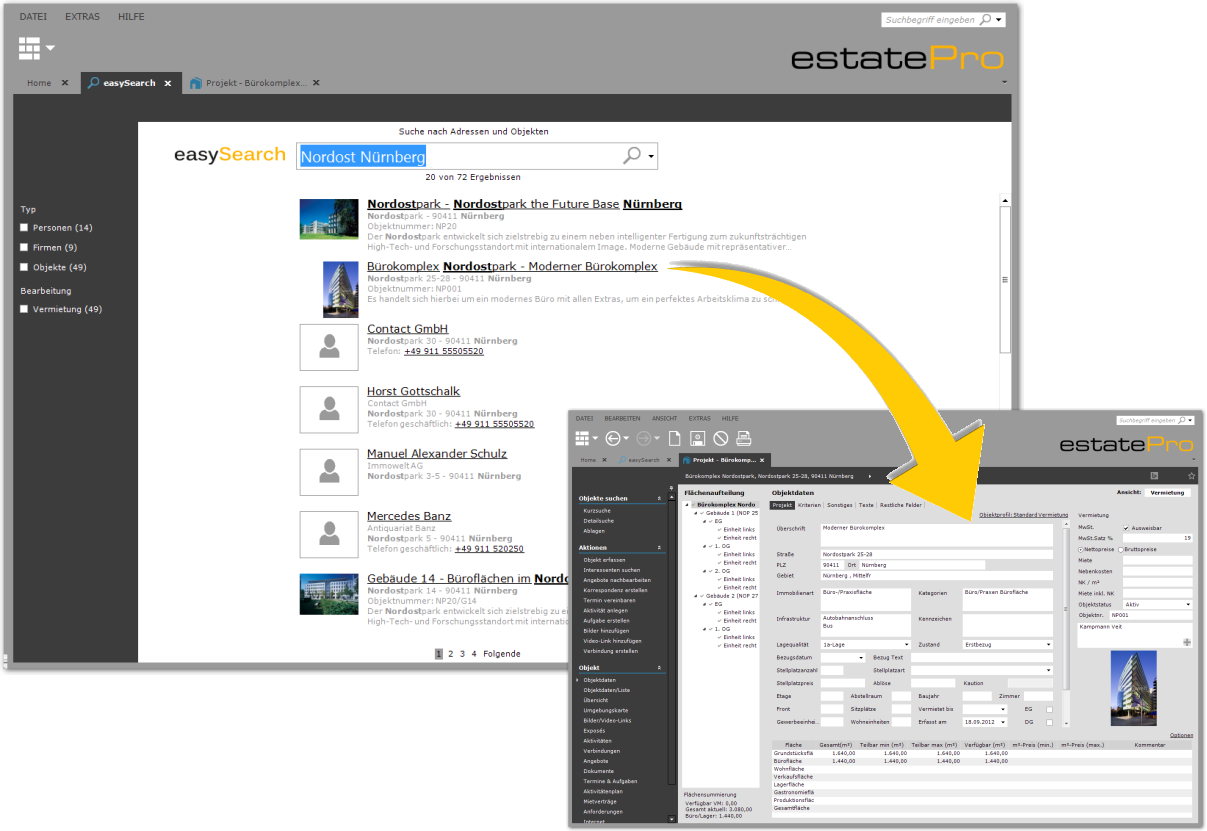Click the New document toolbar icon
Screen dimensions: 1207x831
click(675, 438)
